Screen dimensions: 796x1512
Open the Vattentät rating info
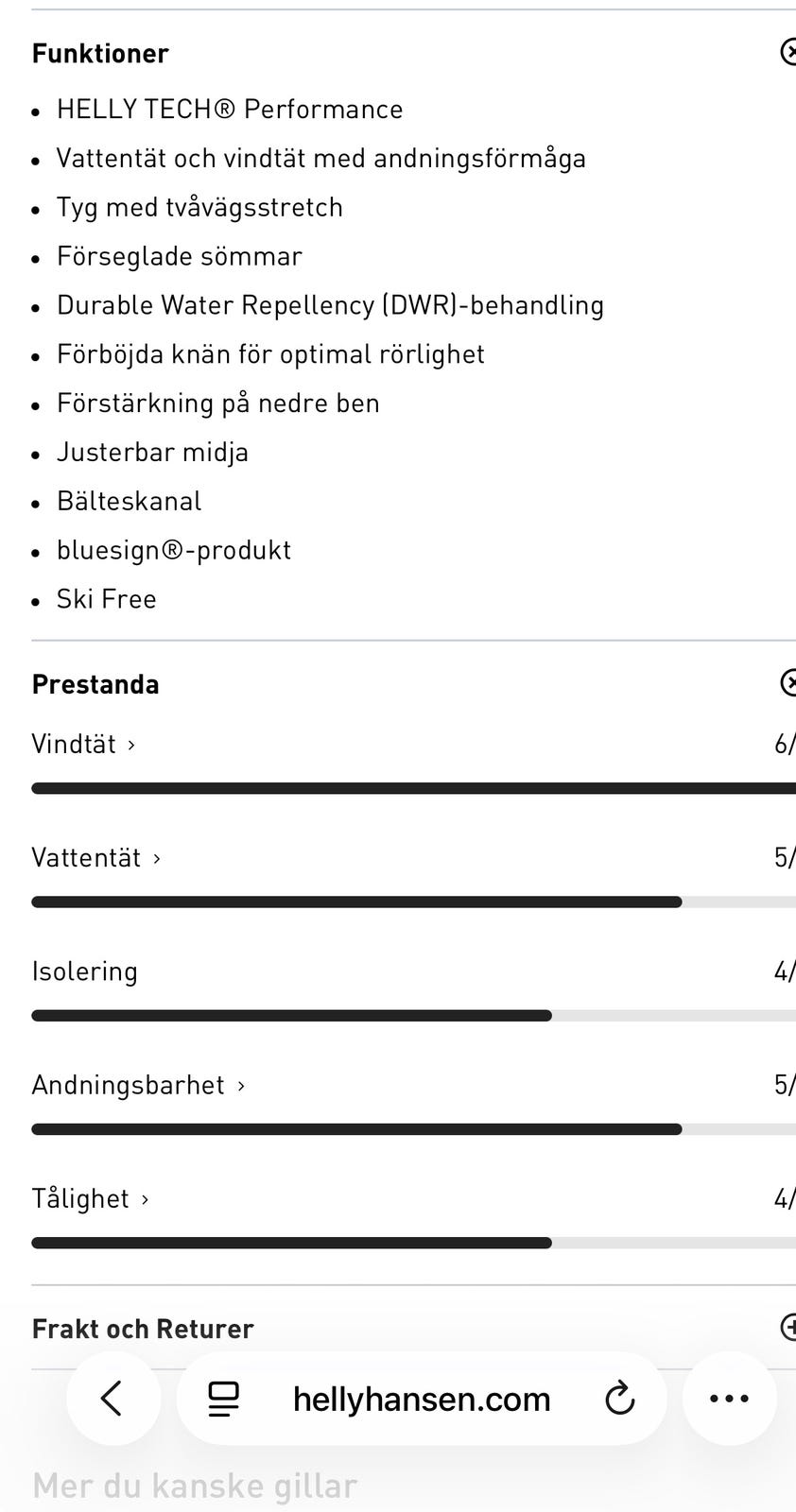96,858
